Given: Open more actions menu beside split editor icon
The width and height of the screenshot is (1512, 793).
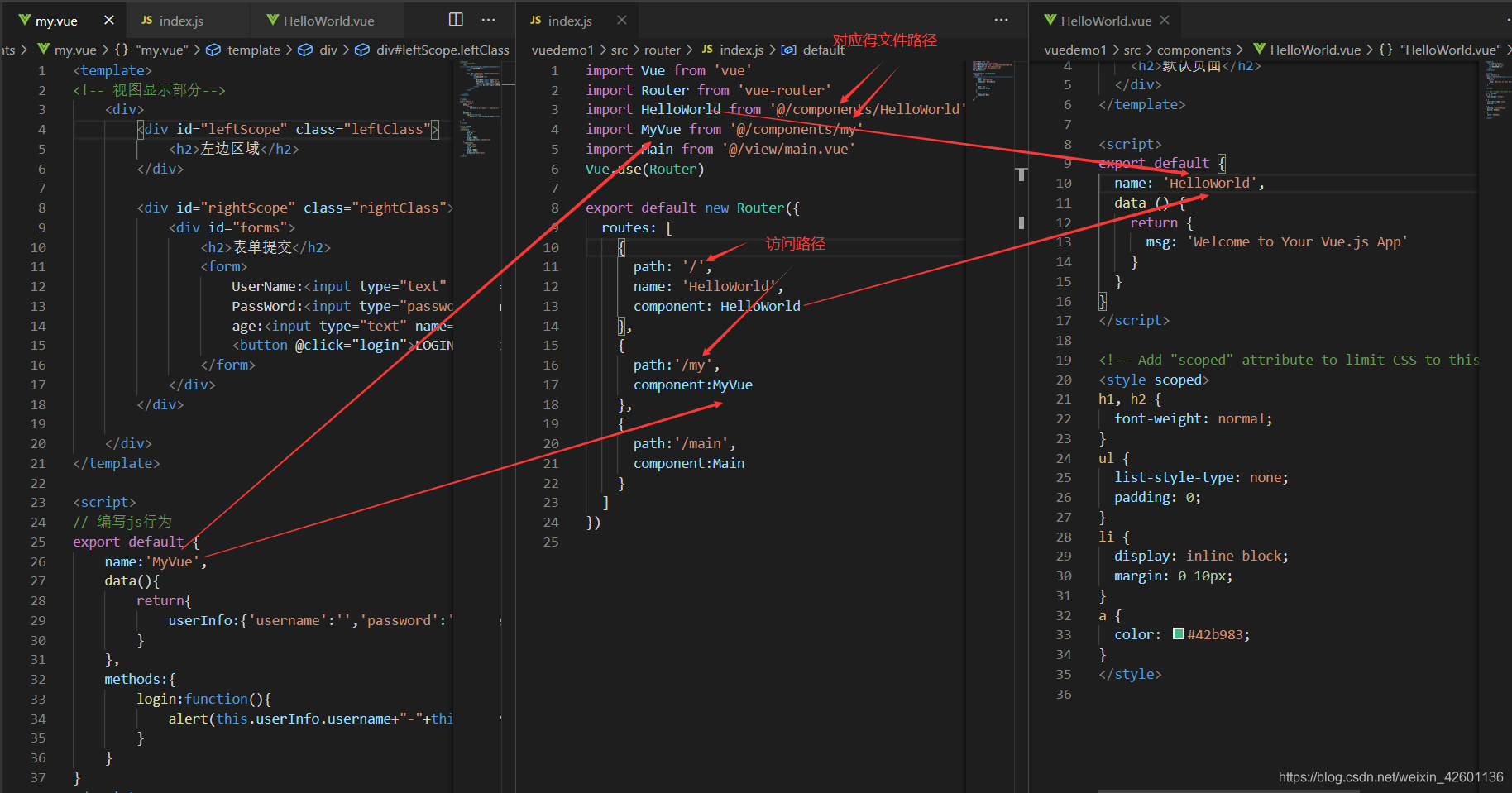Looking at the screenshot, I should [489, 20].
